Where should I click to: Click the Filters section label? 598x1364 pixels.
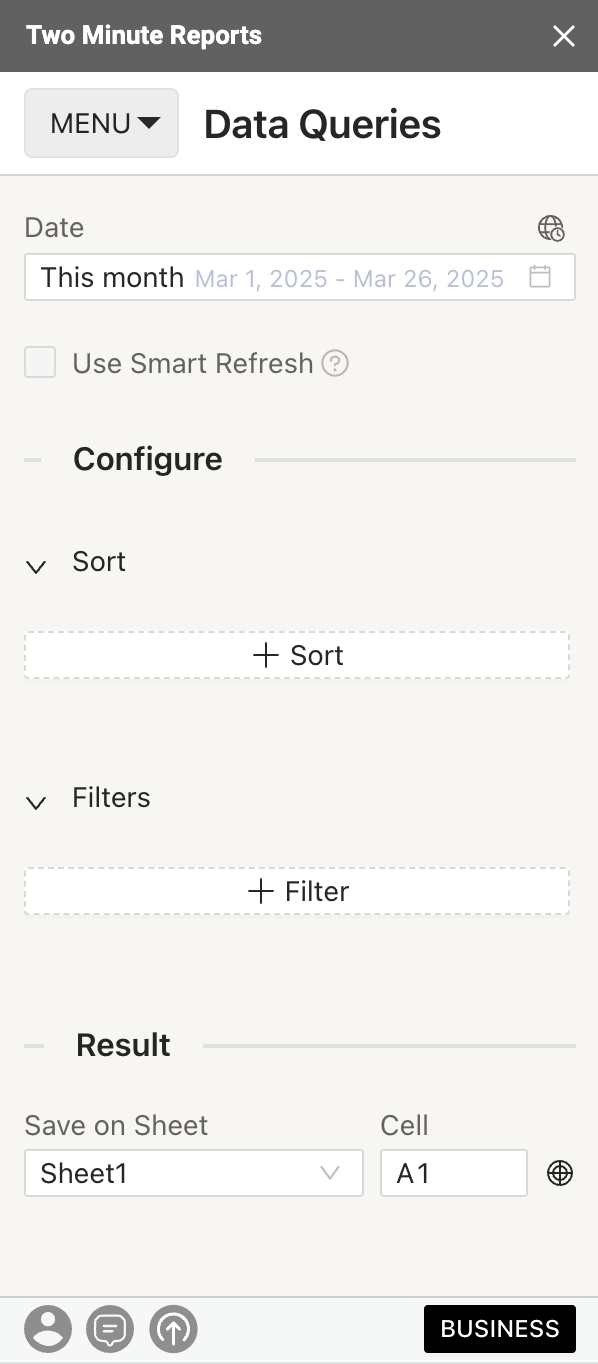(111, 797)
